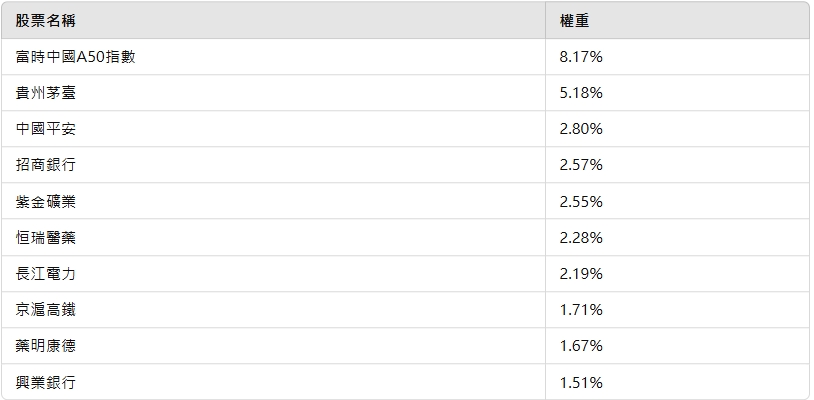Select the 長江電力 stock name
This screenshot has width=814, height=400.
coord(45,273)
